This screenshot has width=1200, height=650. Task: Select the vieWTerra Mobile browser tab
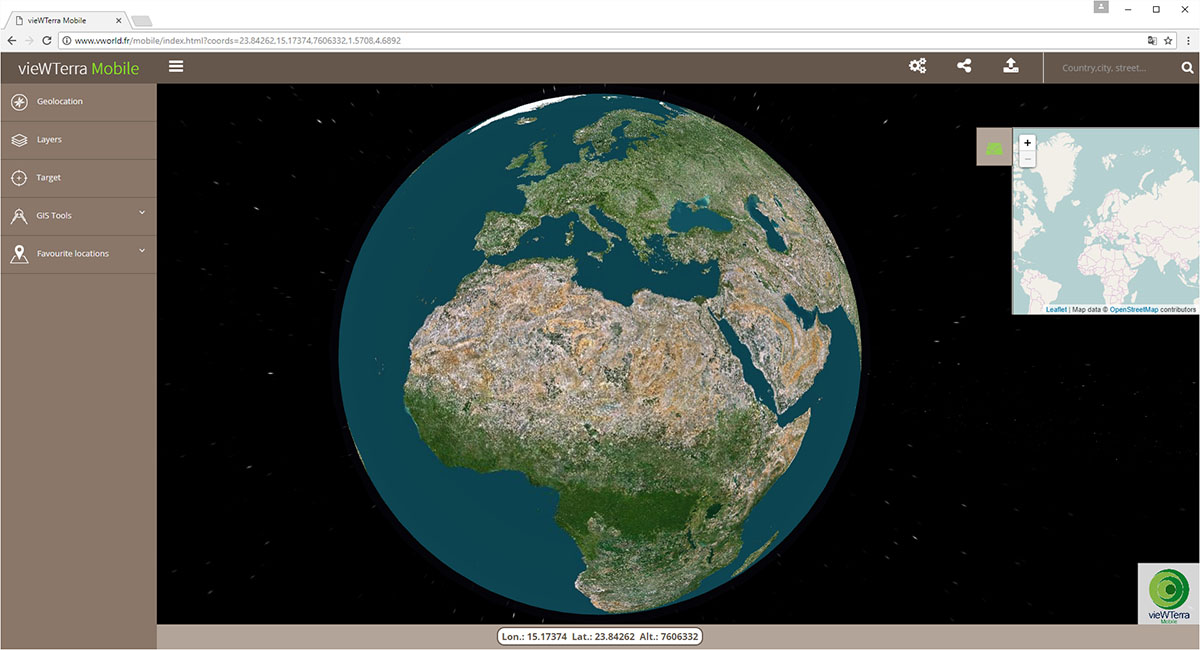click(x=66, y=20)
